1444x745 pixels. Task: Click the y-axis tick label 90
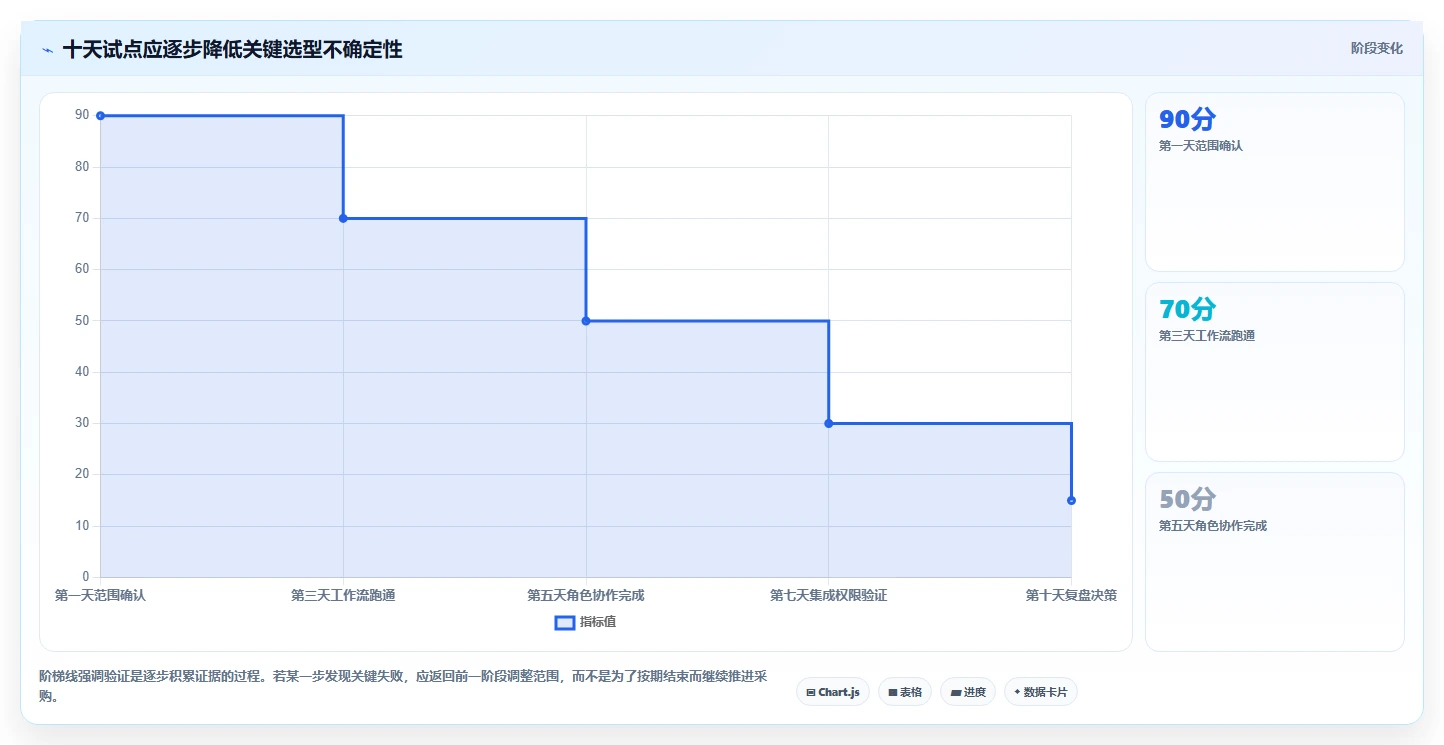[82, 115]
